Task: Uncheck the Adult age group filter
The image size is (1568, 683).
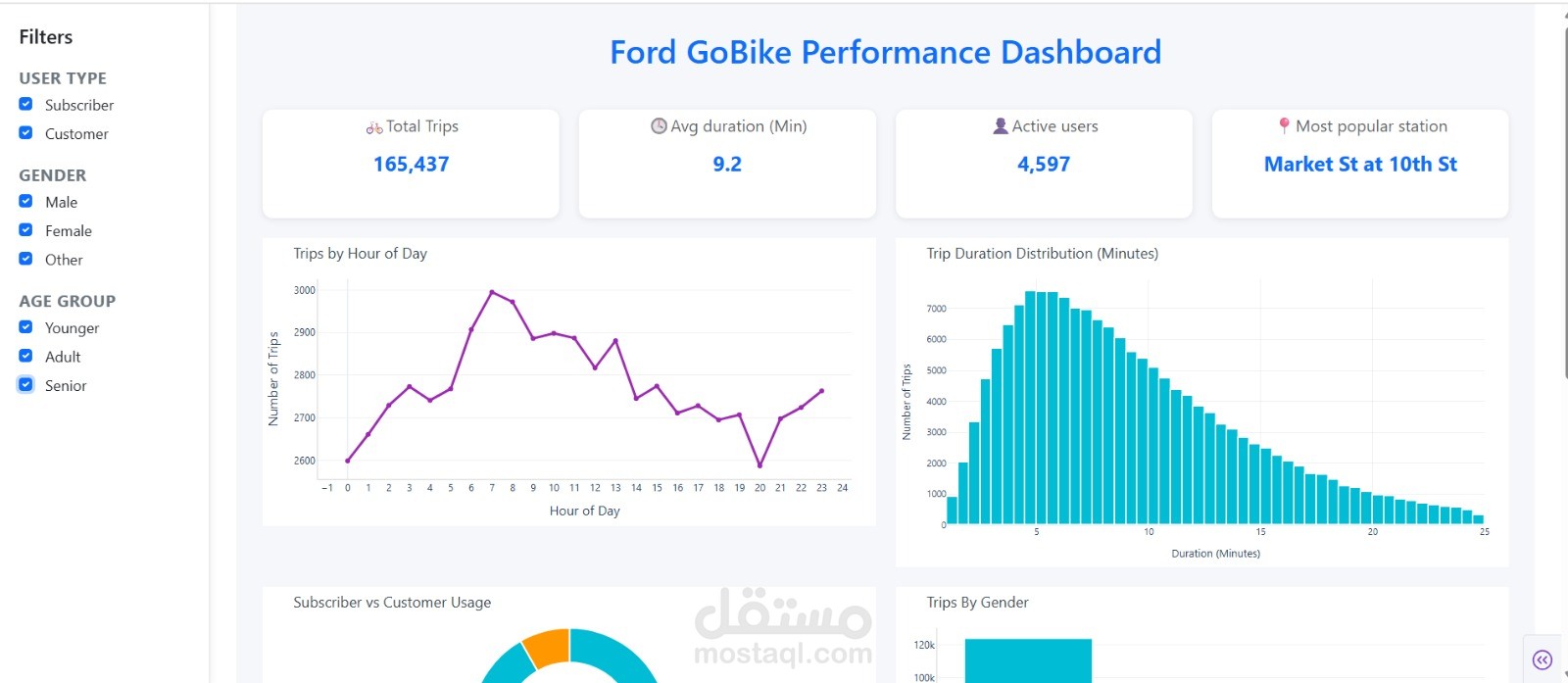Action: pos(24,356)
